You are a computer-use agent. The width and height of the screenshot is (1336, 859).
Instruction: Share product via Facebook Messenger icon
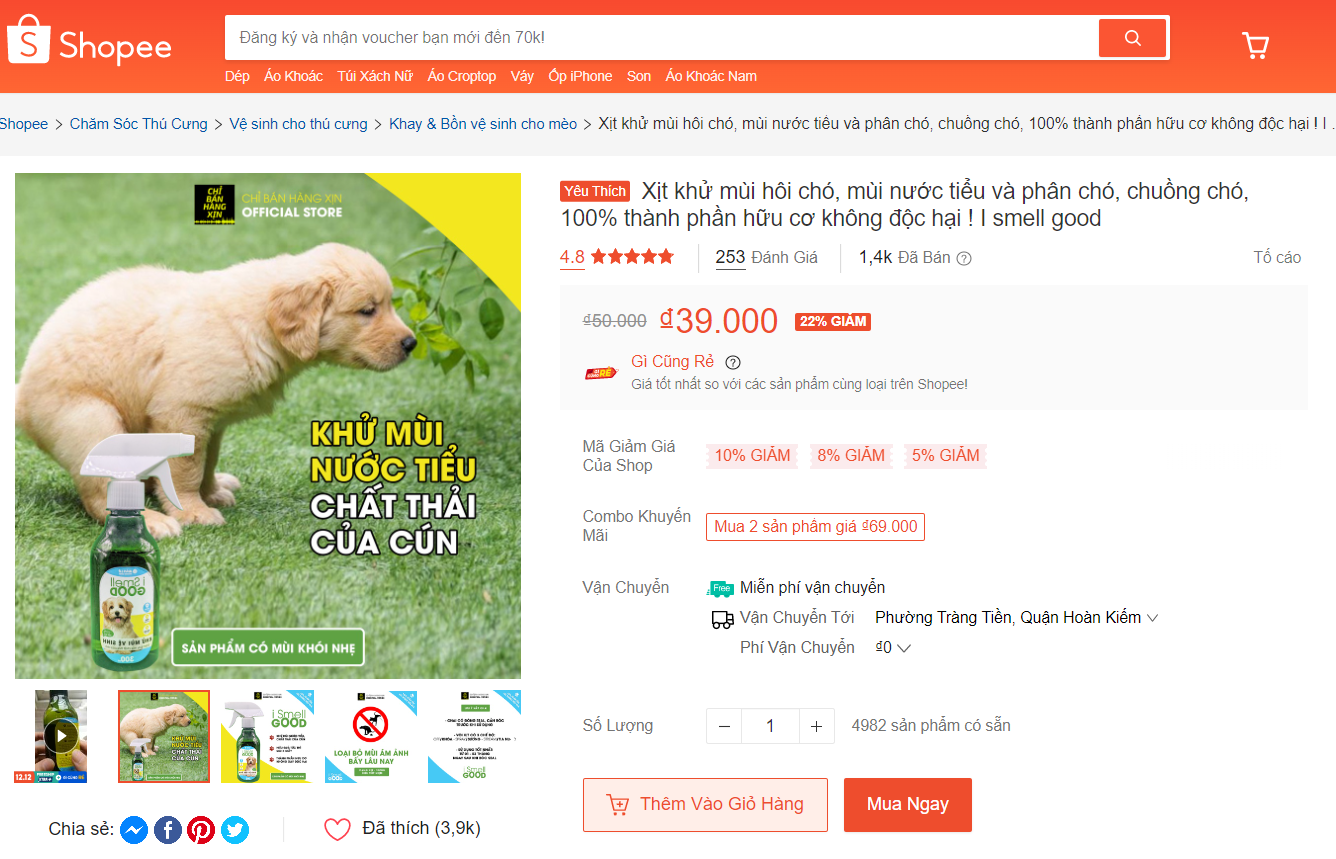pos(134,830)
